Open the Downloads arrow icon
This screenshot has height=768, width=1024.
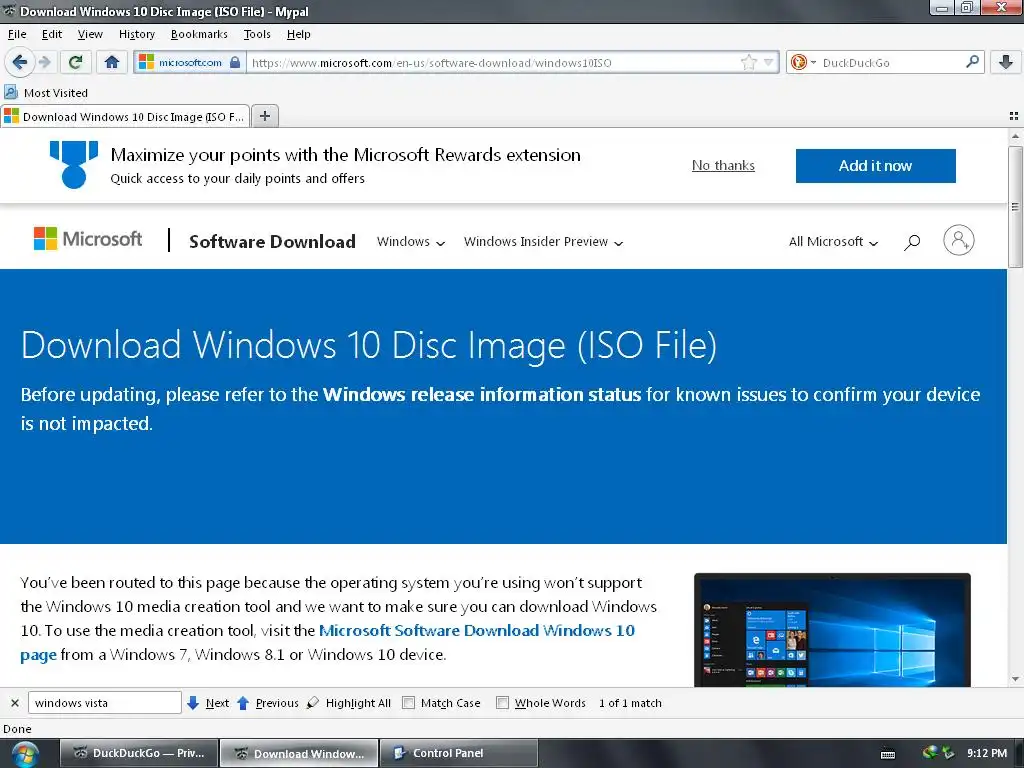(1006, 62)
